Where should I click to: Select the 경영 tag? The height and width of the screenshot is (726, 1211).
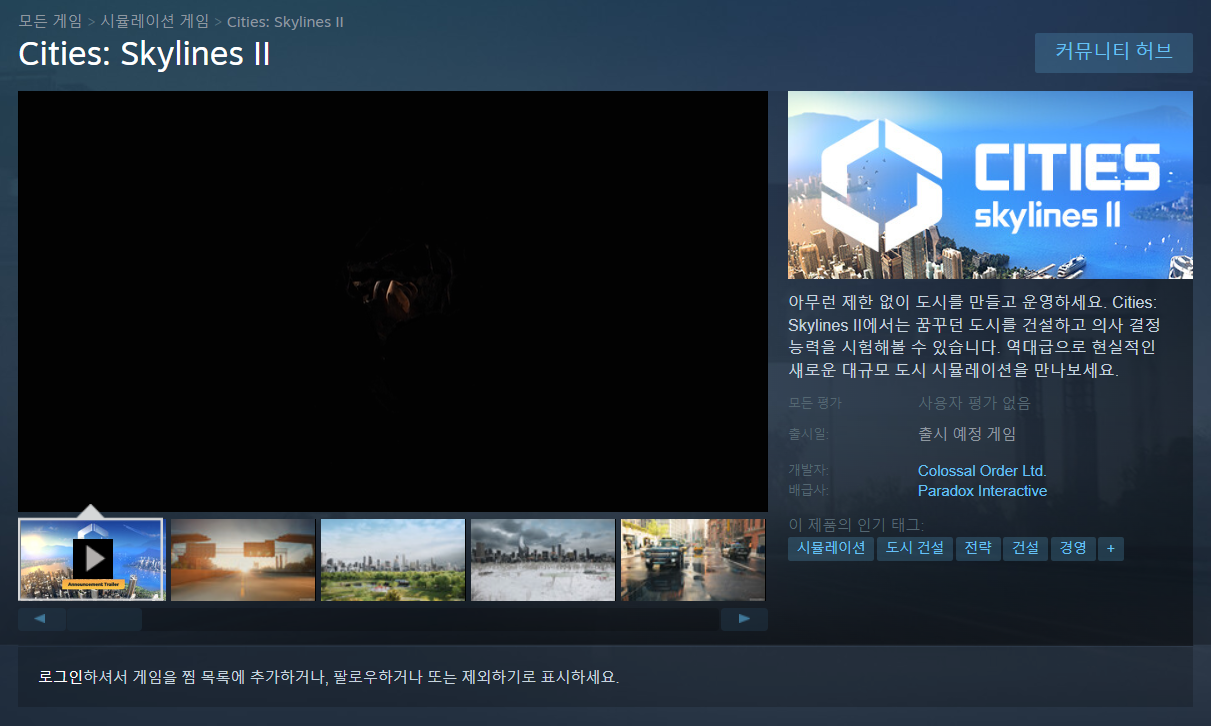point(1073,548)
